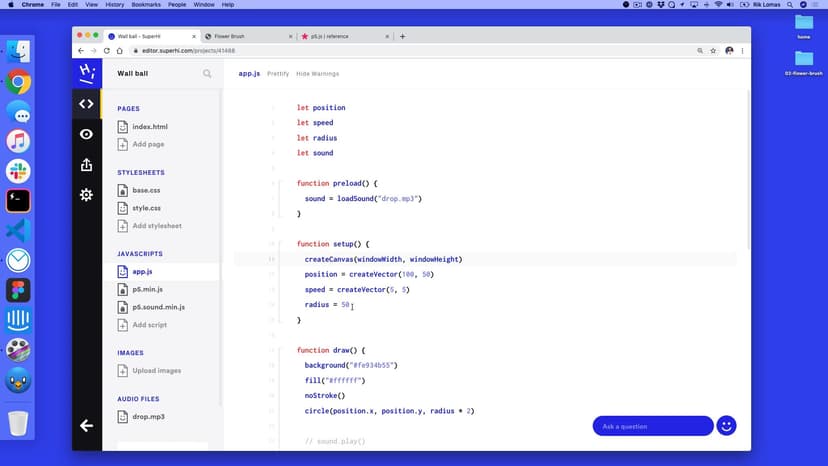Viewport: 828px width, 466px height.
Task: Open style.css in the file list
Action: click(146, 208)
